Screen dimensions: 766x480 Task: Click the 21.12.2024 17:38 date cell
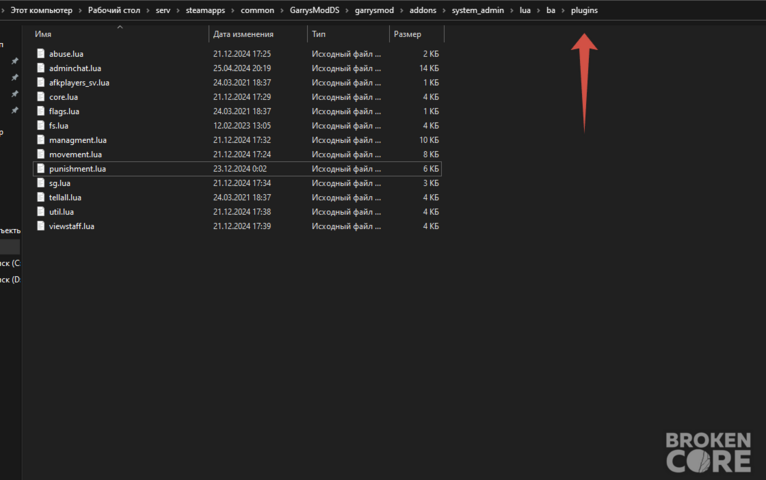(242, 212)
